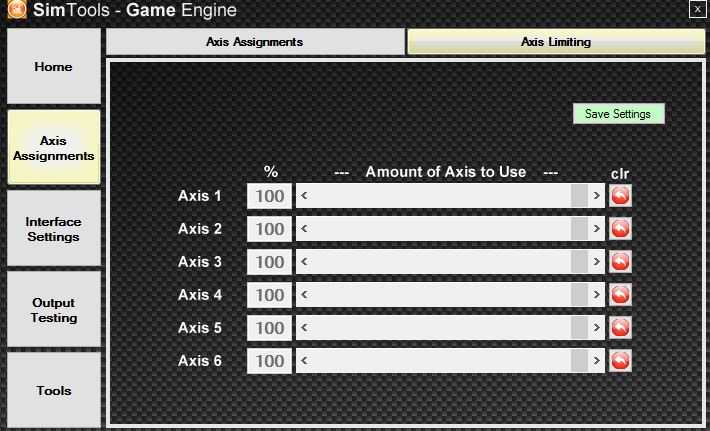Decrease Axis 2 with the left arrow
This screenshot has height=431, width=710.
click(x=304, y=229)
